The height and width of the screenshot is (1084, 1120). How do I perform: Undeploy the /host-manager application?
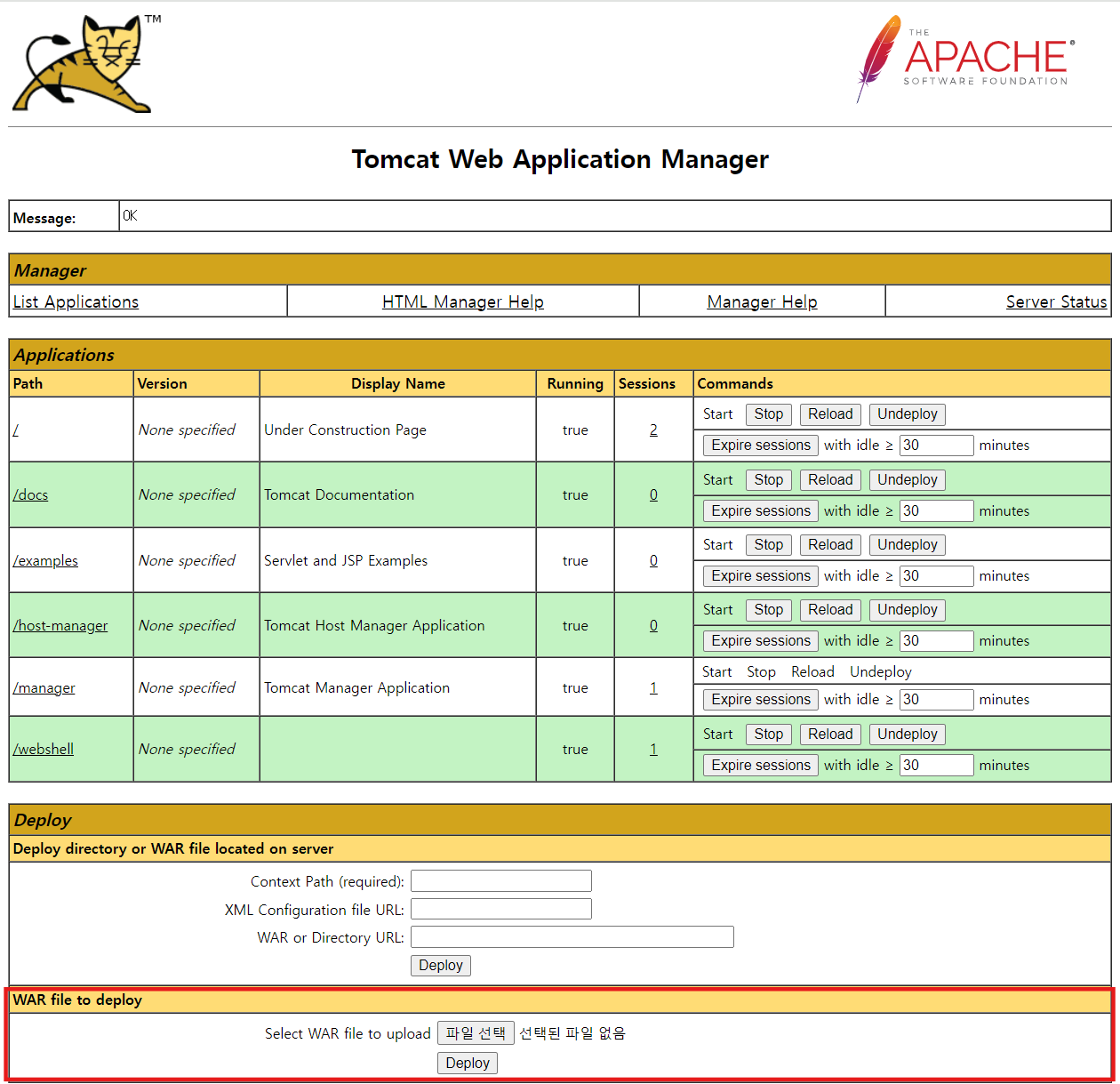coord(908,610)
